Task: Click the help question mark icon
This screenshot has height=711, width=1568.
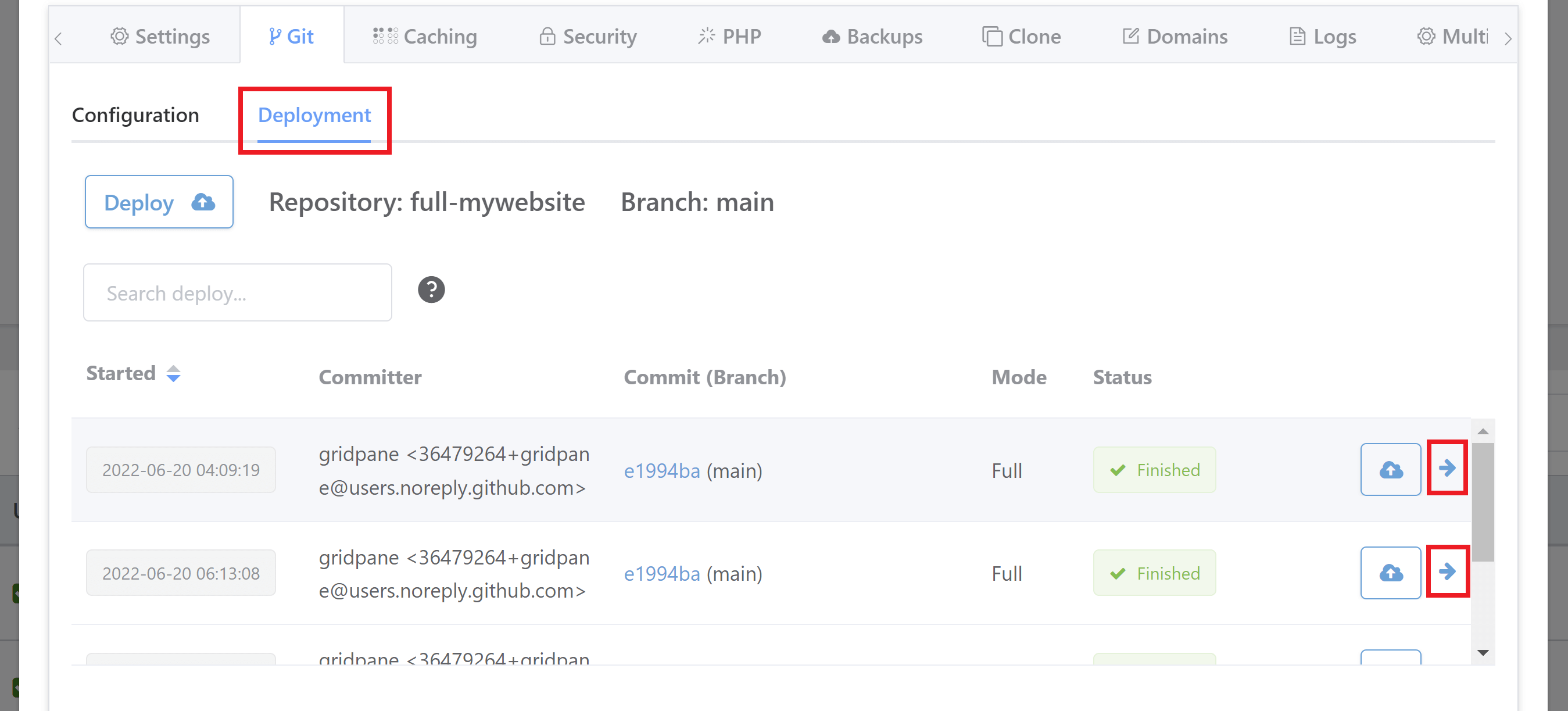Action: (x=431, y=290)
